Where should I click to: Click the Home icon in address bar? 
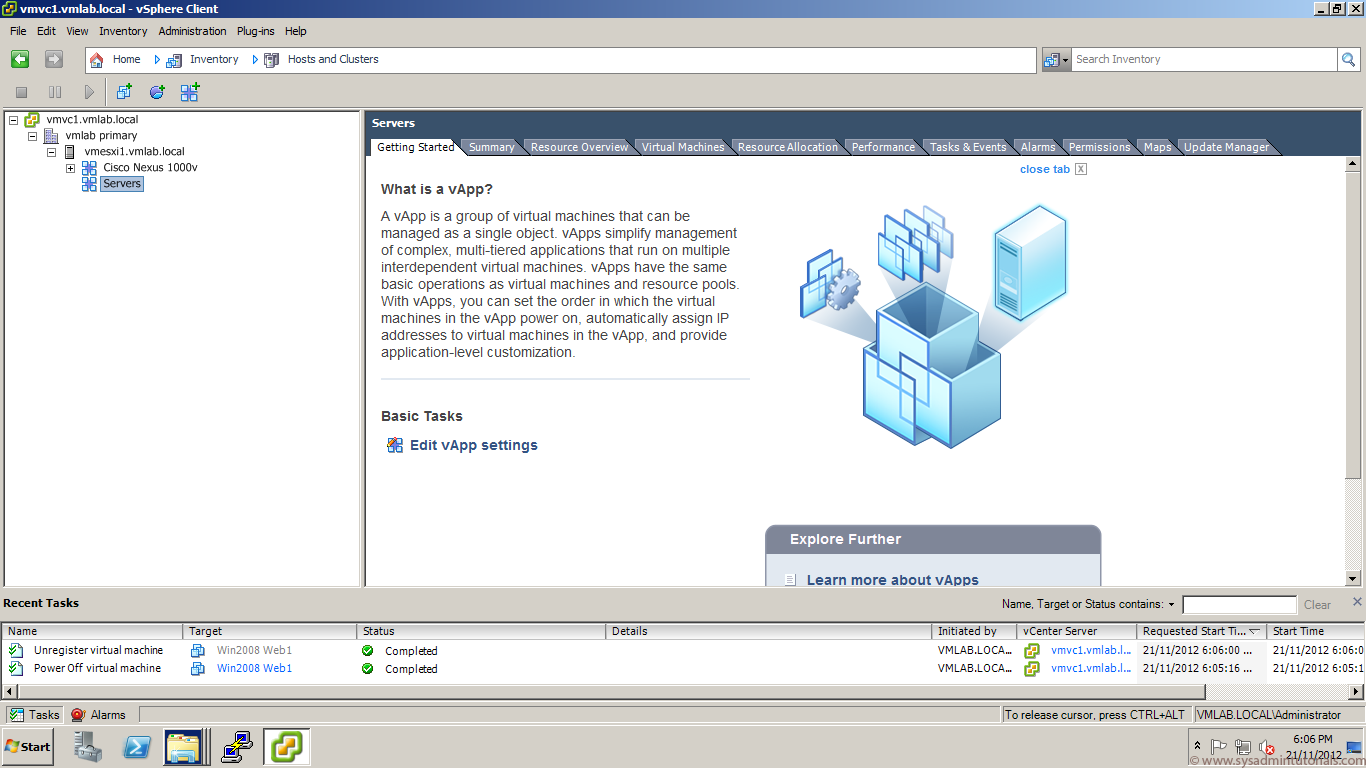tap(97, 60)
